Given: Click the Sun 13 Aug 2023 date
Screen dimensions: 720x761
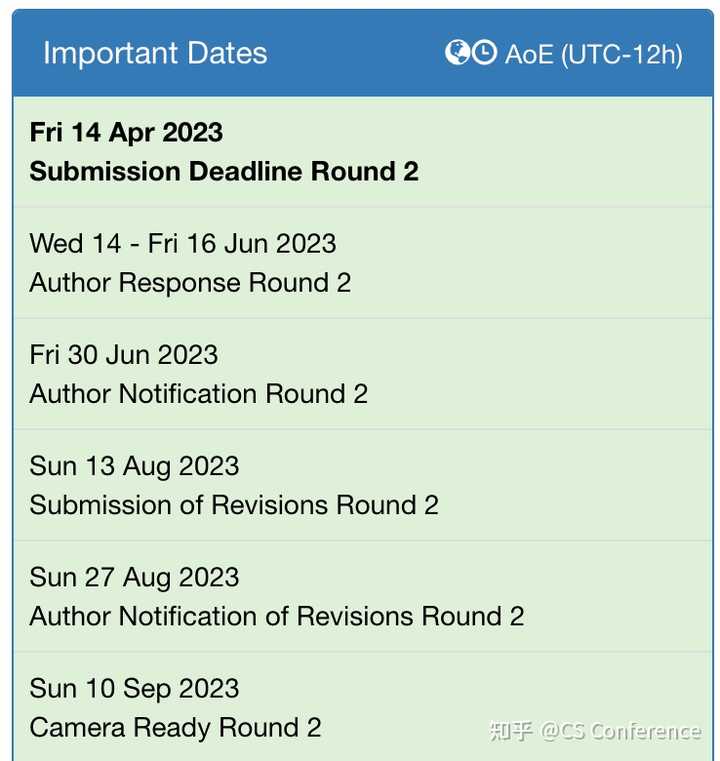Looking at the screenshot, I should pyautogui.click(x=134, y=466).
